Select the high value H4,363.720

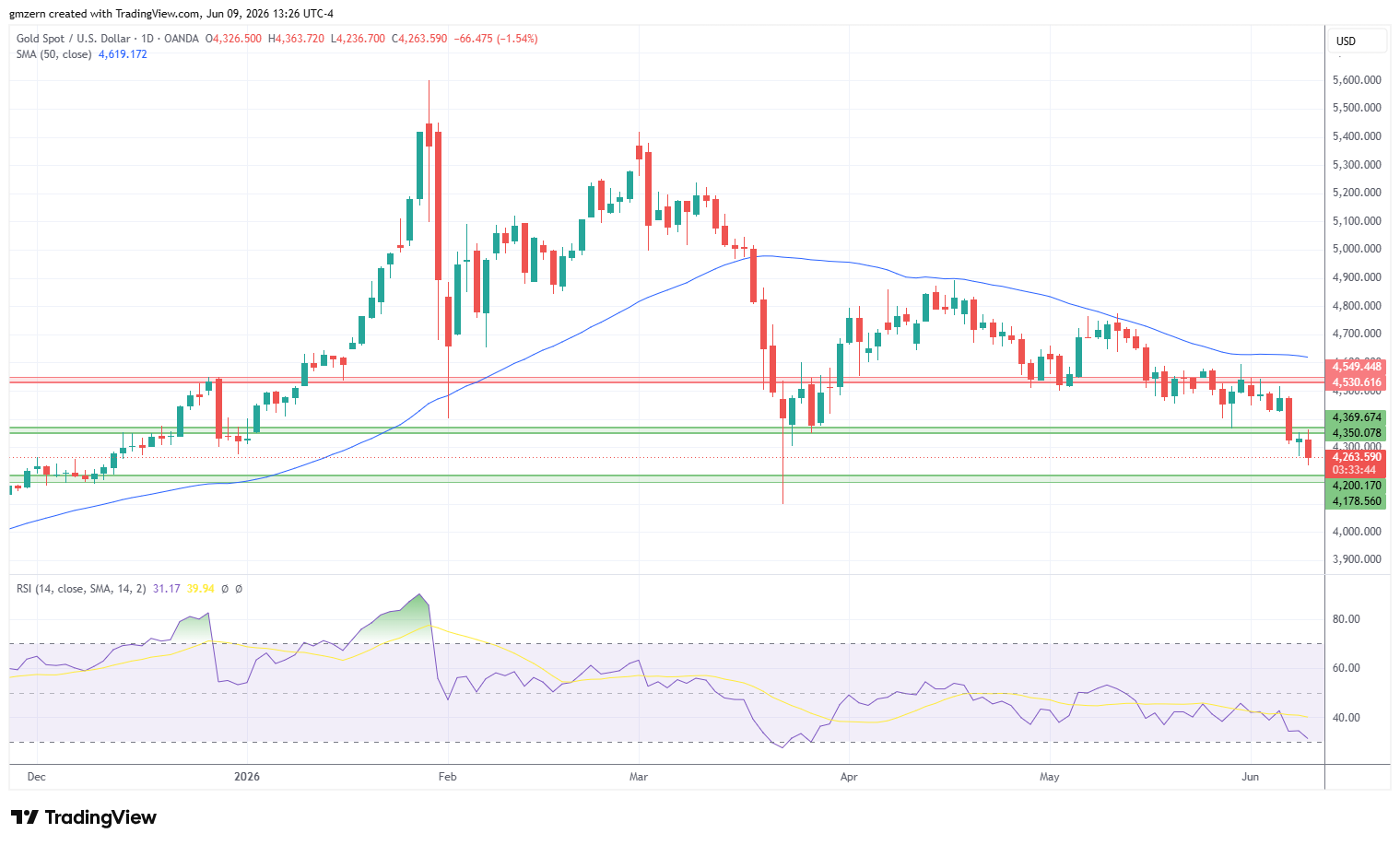(296, 39)
